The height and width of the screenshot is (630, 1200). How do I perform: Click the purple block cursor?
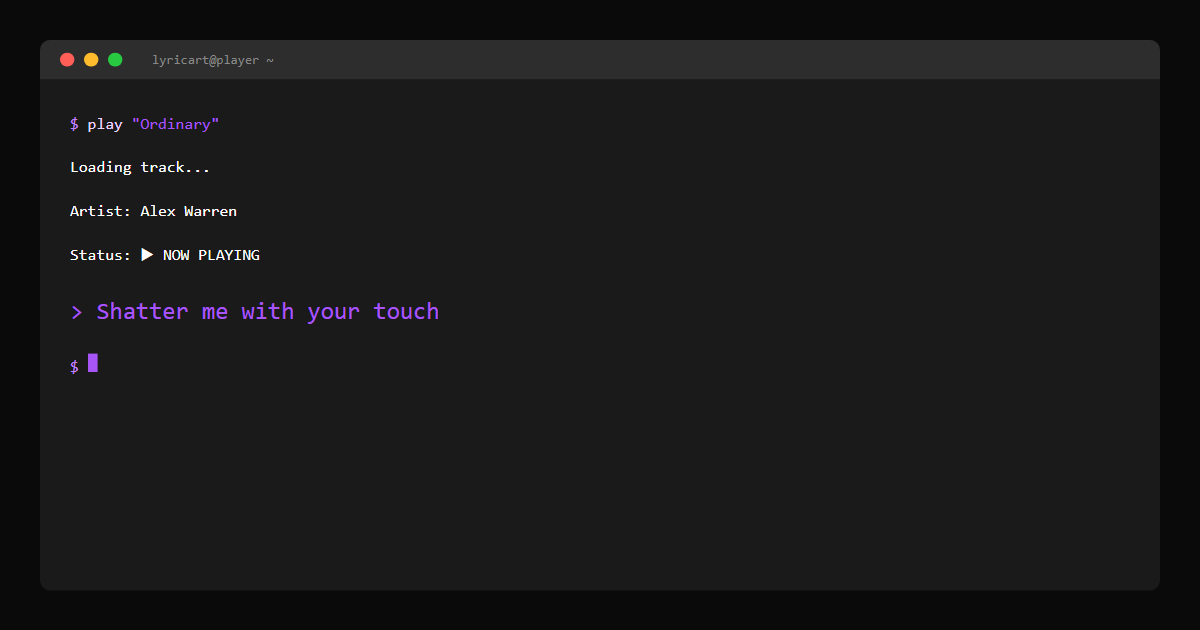click(x=93, y=363)
